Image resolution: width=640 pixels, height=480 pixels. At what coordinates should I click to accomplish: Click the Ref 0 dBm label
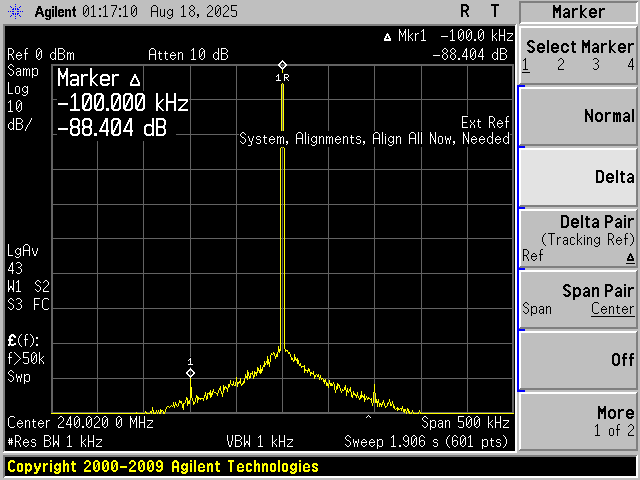(x=41, y=55)
